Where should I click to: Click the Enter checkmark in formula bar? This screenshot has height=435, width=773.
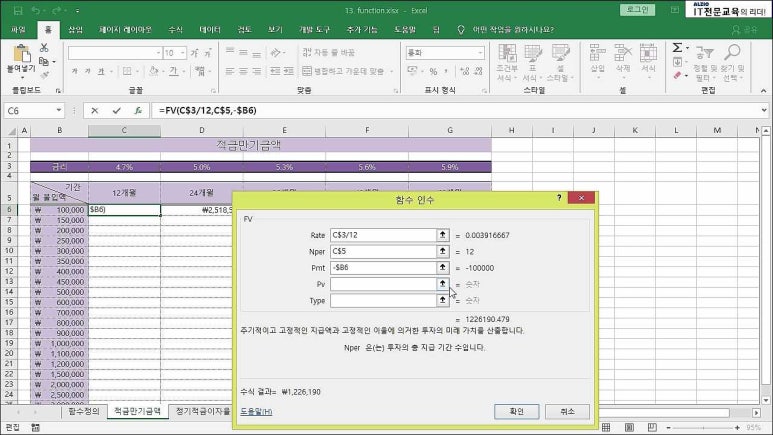116,110
